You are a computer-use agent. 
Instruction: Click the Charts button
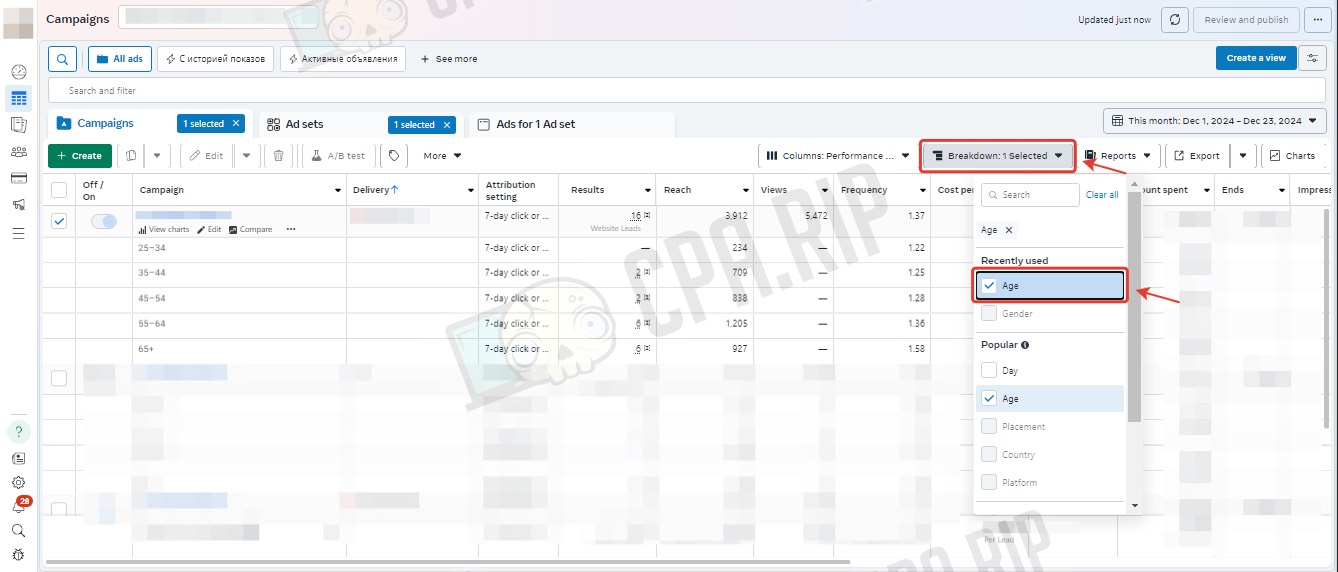click(x=1293, y=156)
